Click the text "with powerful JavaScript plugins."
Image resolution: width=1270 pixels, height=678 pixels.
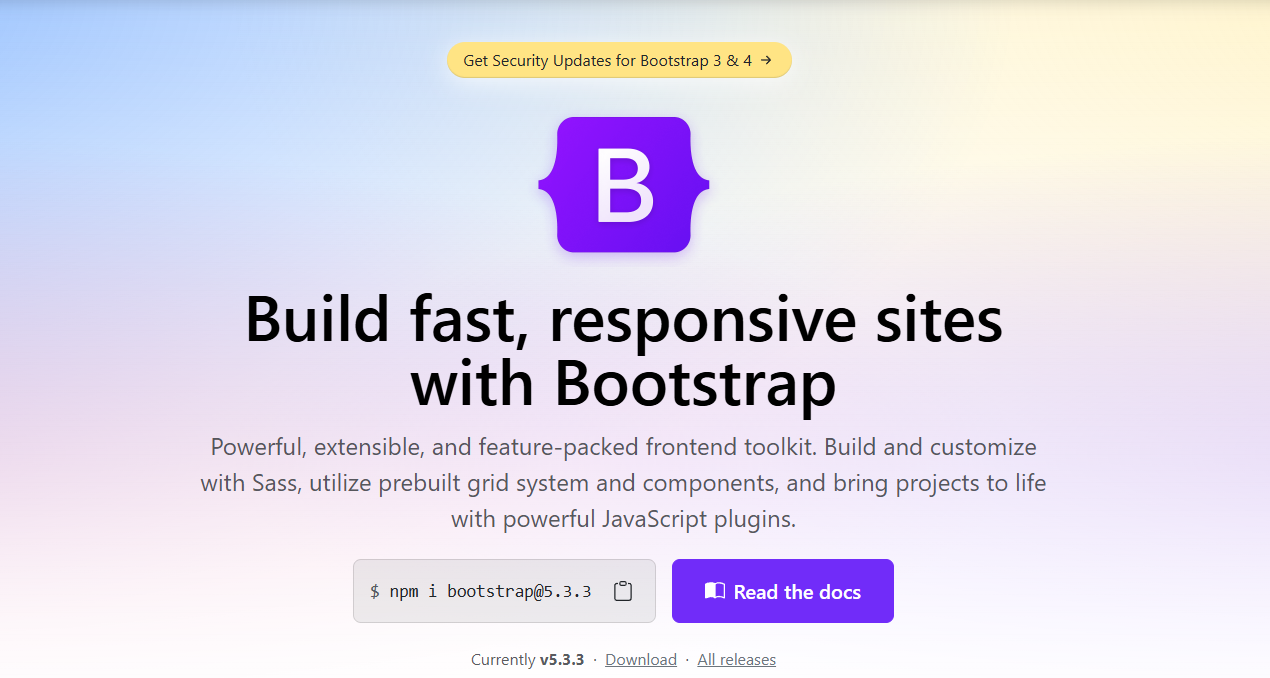(x=624, y=520)
